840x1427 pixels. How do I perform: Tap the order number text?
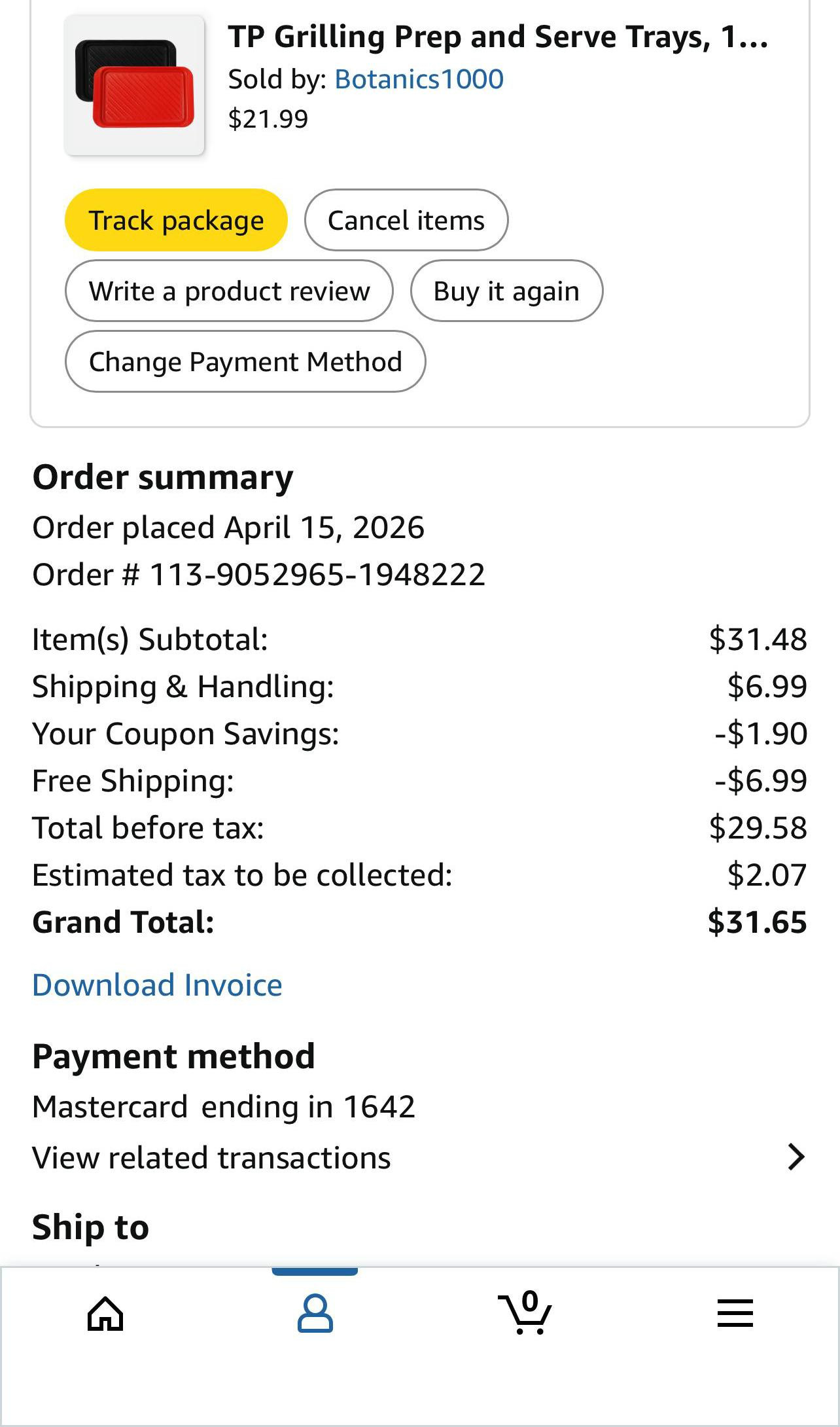[258, 575]
